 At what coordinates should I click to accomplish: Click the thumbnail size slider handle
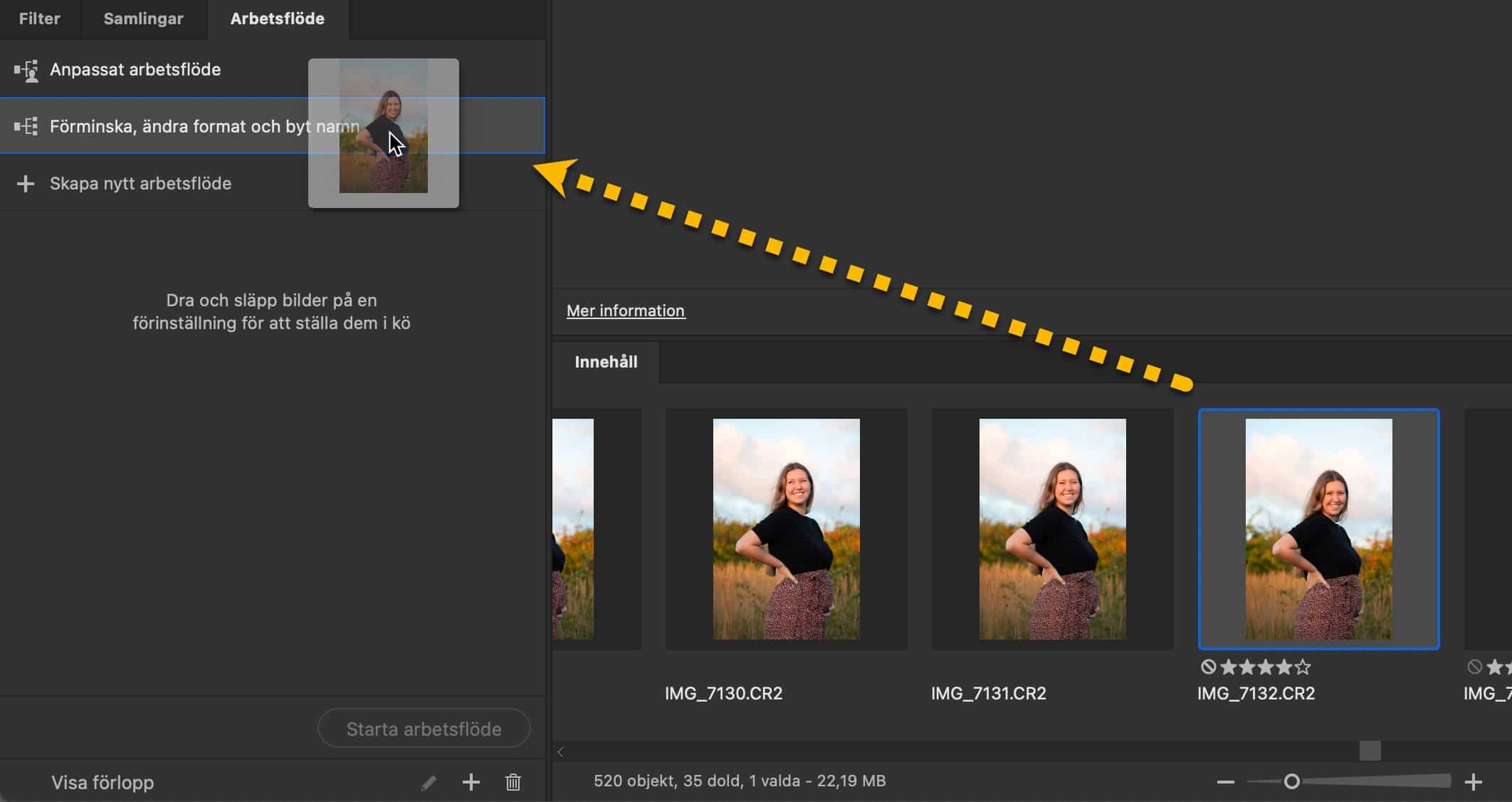pyautogui.click(x=1291, y=781)
